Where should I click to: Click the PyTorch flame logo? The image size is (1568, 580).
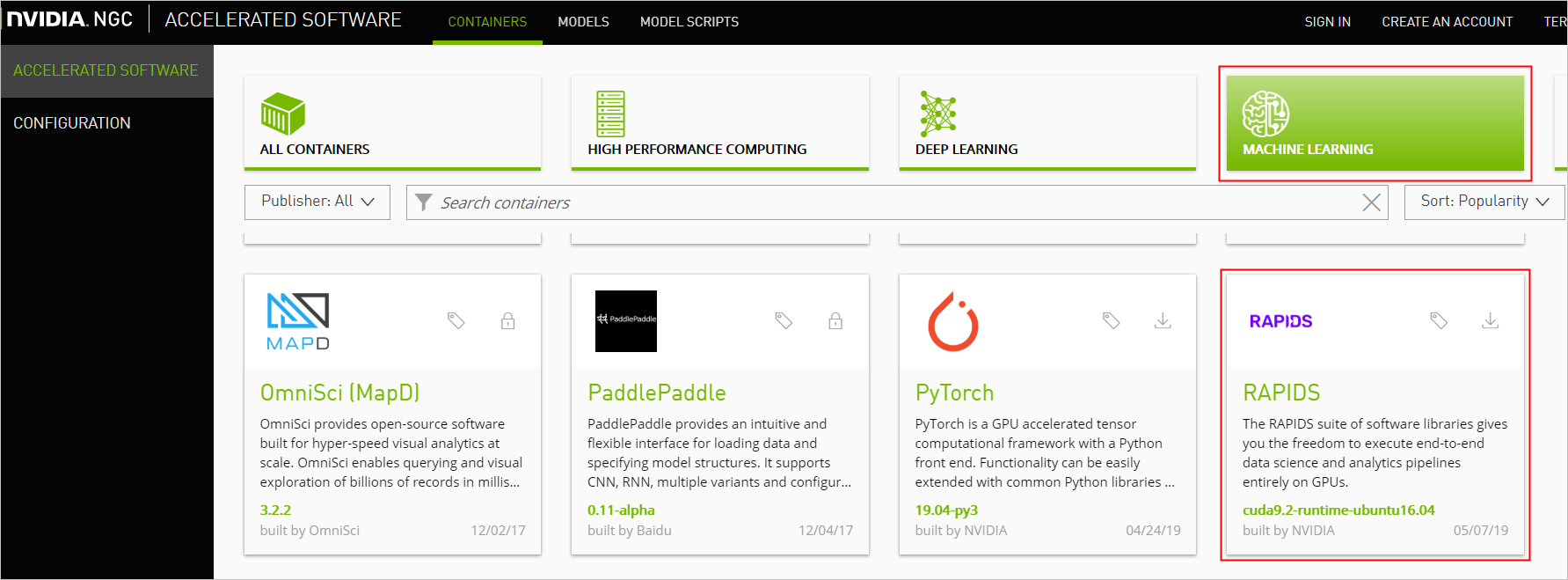(x=953, y=321)
